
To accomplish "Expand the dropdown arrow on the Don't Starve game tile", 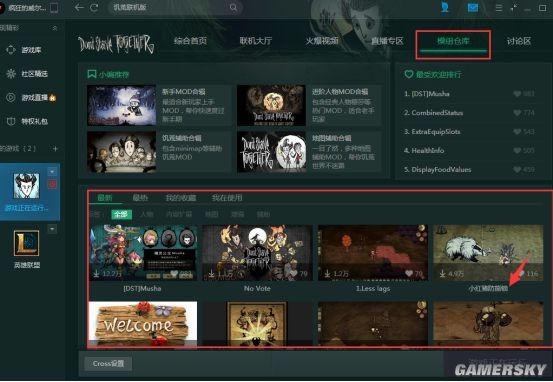I will tap(52, 171).
